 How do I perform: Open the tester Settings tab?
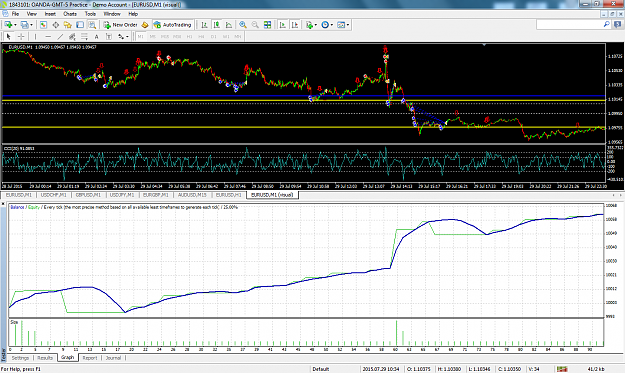20,358
